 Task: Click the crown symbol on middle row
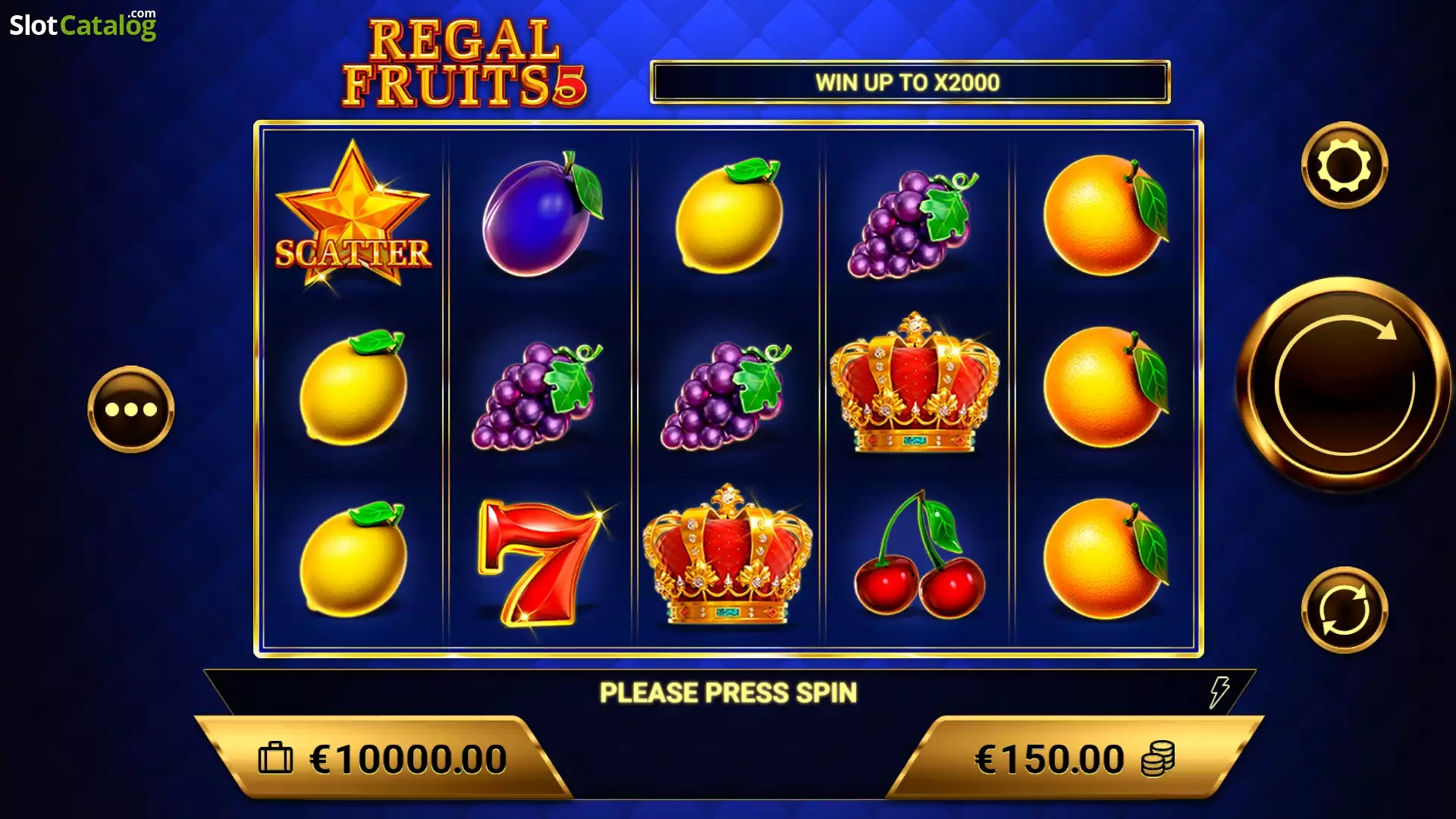[x=915, y=383]
